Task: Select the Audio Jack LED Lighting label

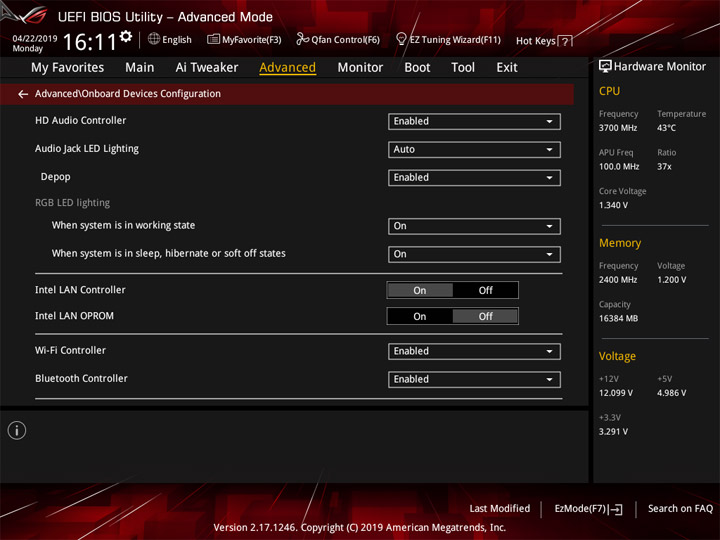Action: pos(87,149)
